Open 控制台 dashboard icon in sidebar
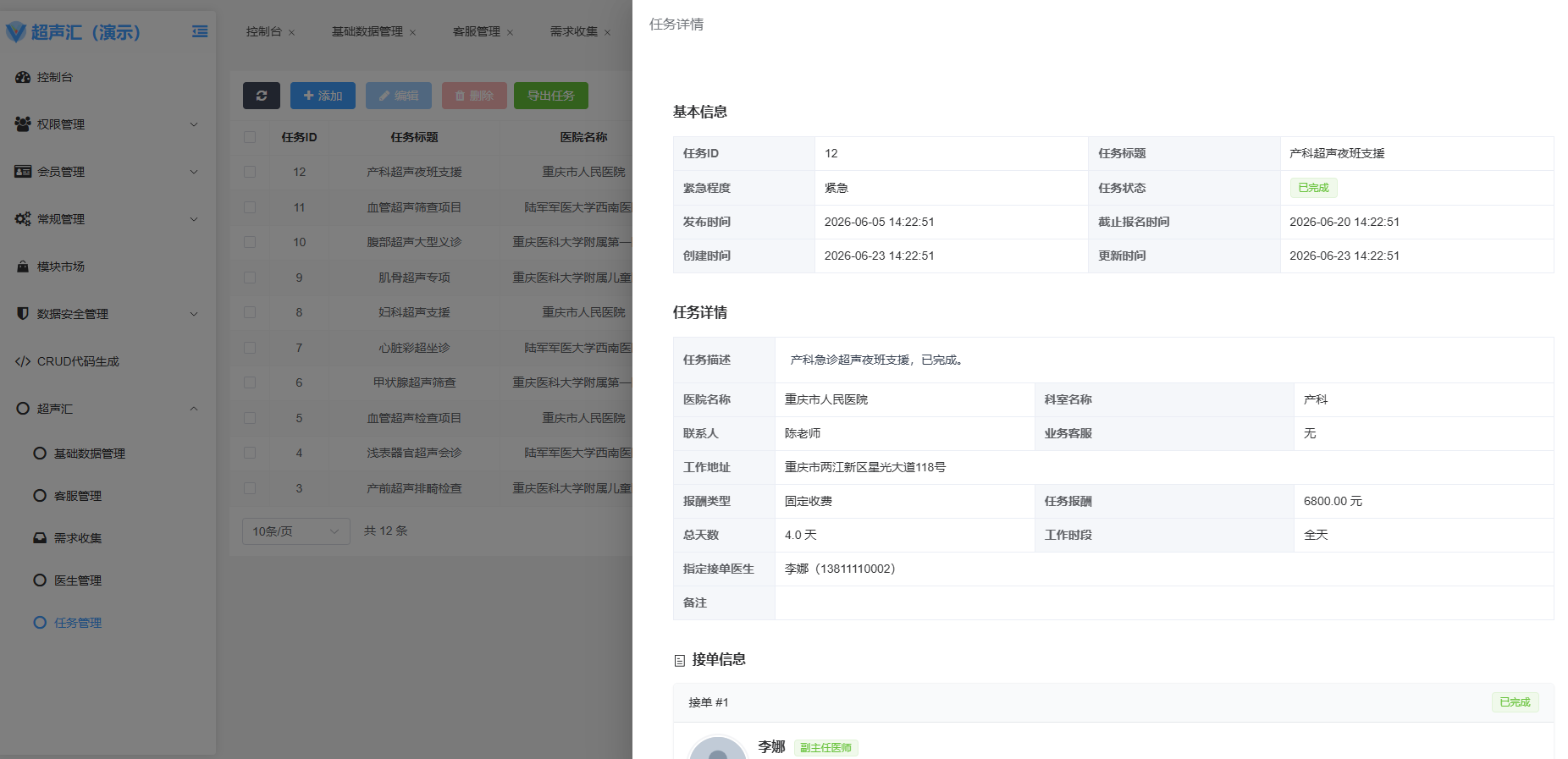Image resolution: width=1568 pixels, height=759 pixels. click(x=23, y=77)
